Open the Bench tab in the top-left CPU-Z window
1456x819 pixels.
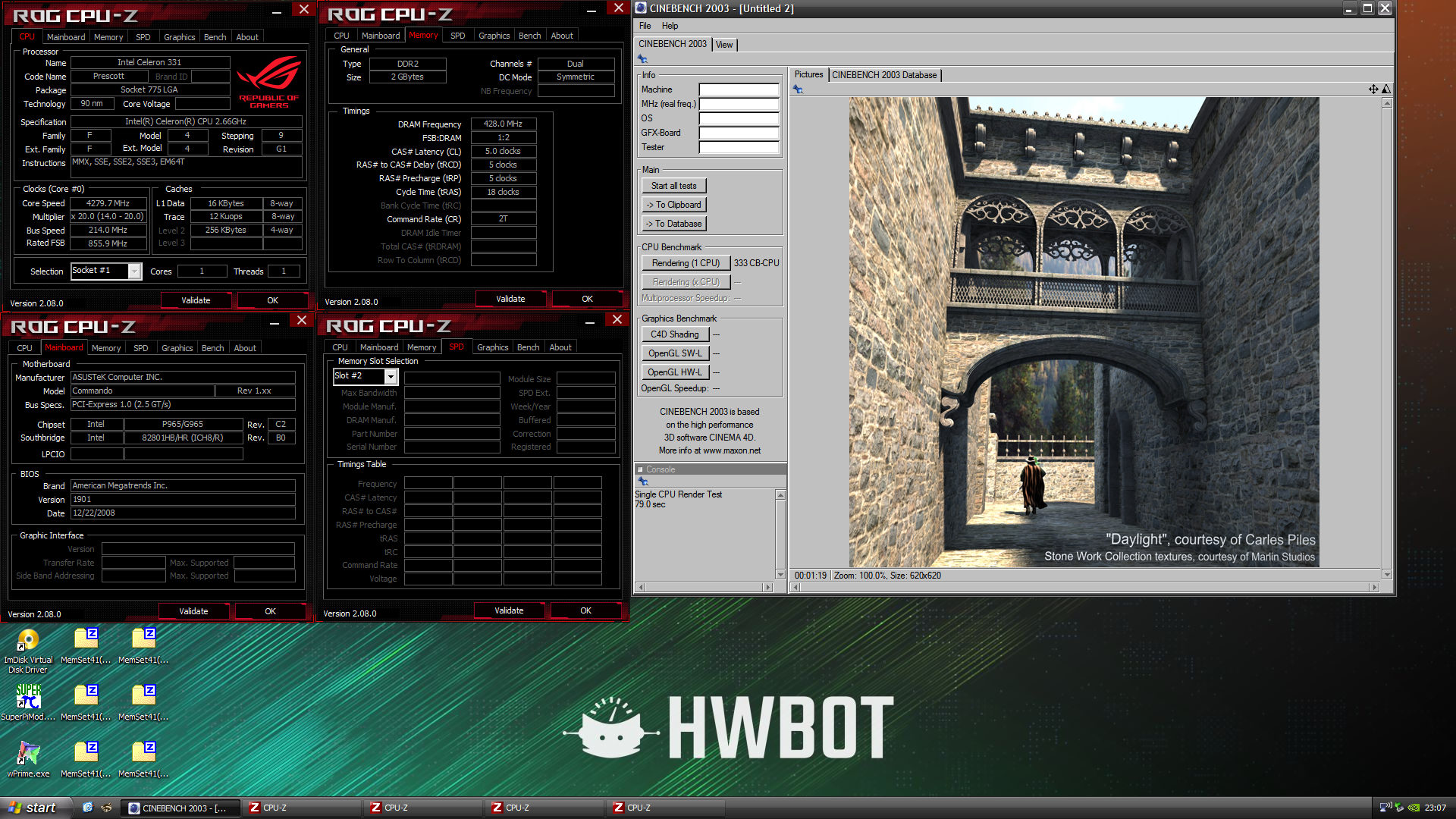click(x=215, y=37)
